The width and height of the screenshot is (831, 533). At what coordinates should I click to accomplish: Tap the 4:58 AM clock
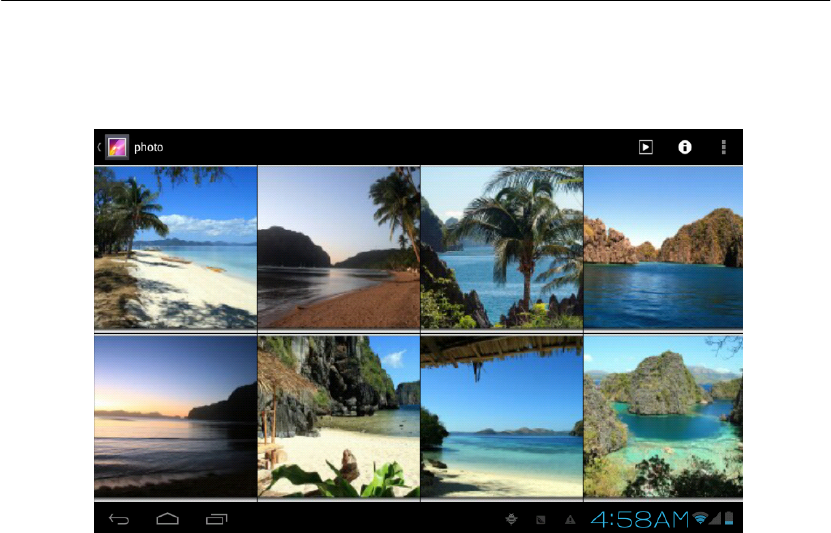coord(640,519)
